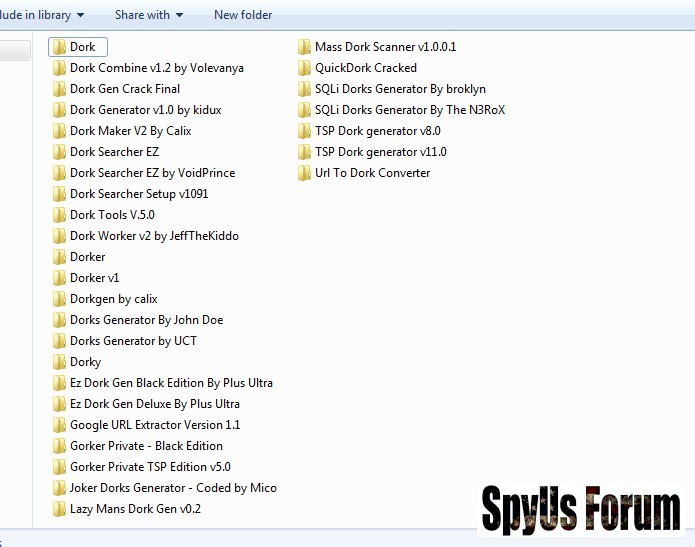This screenshot has height=547, width=695.
Task: Click the TSP Dork generator v8.0 folder icon
Action: pyautogui.click(x=304, y=131)
